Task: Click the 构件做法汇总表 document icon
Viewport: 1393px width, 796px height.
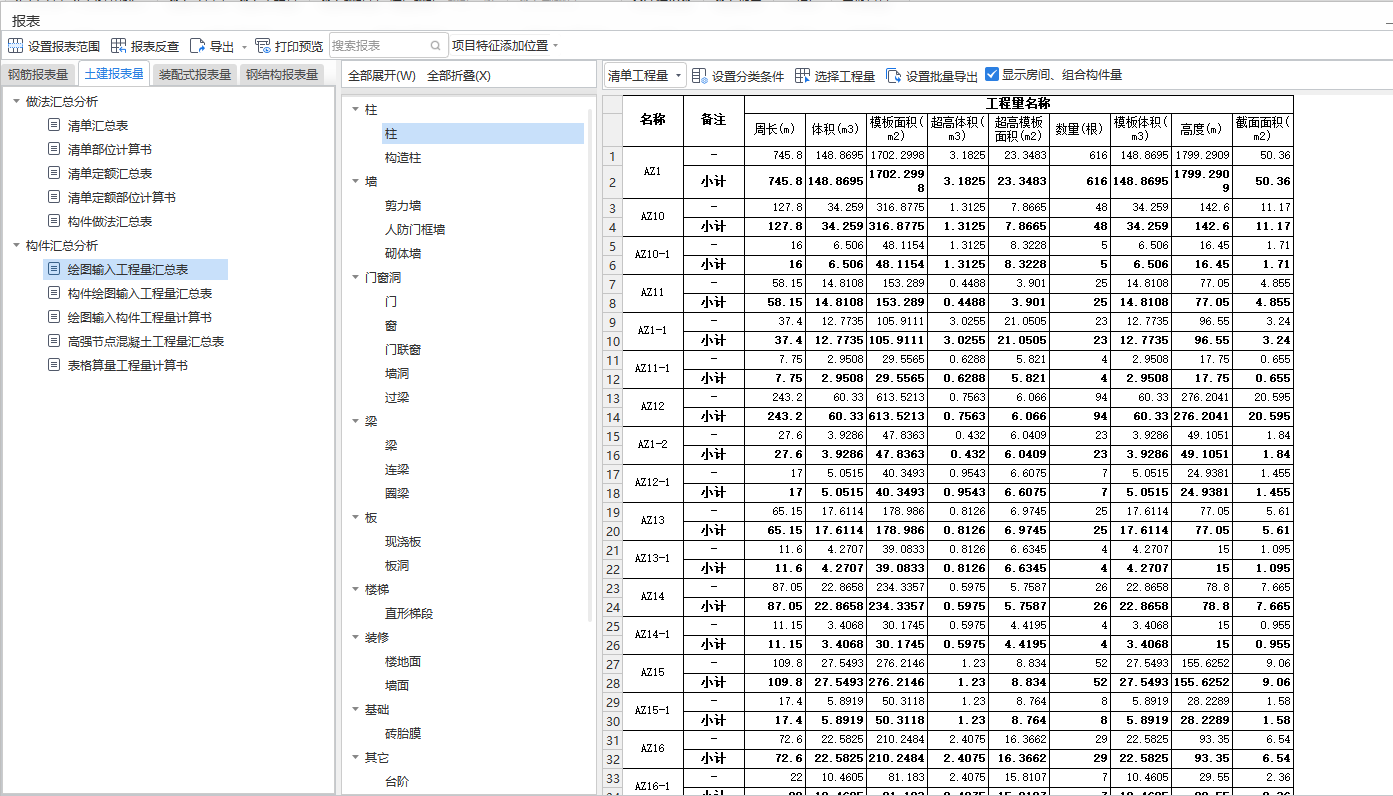Action: 54,221
